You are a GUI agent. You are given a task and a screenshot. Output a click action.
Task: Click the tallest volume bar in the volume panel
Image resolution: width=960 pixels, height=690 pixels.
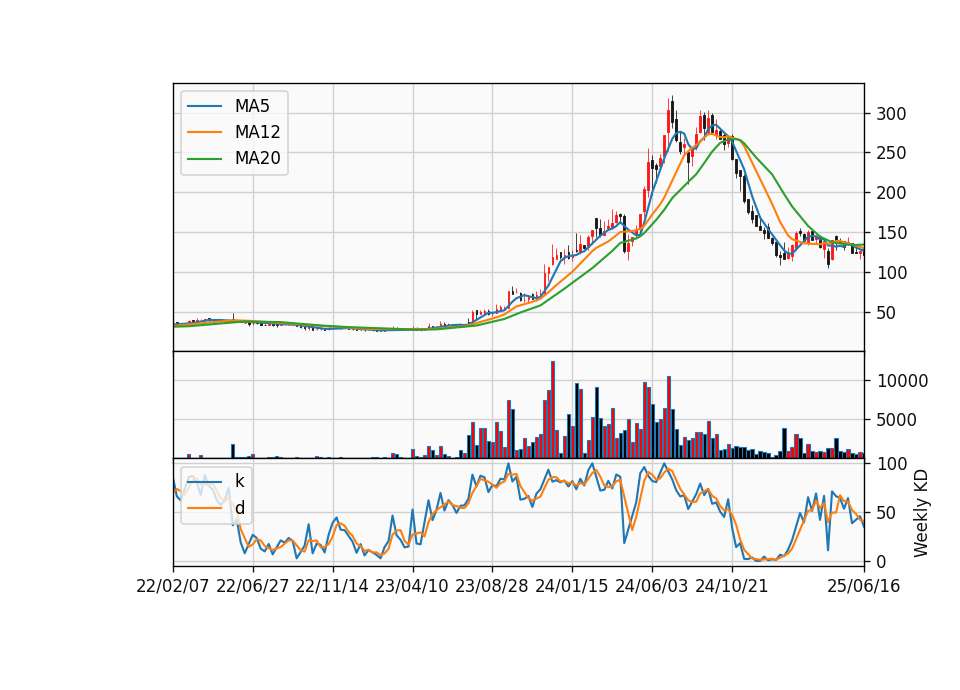553,409
